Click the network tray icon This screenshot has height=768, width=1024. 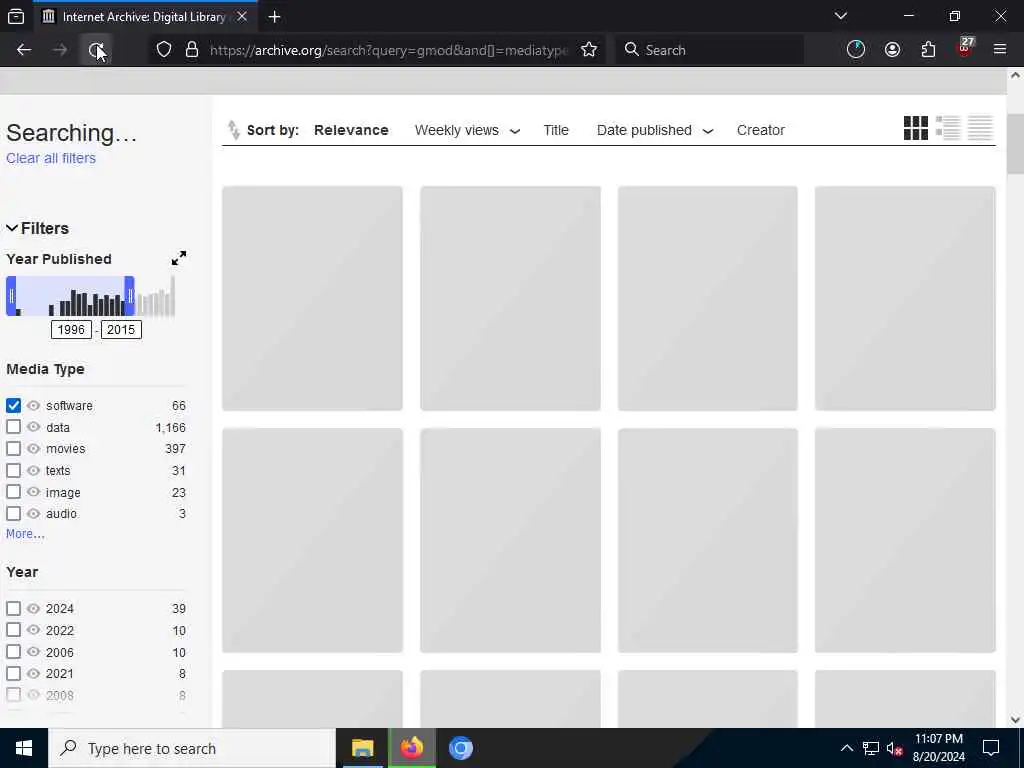pyautogui.click(x=871, y=748)
